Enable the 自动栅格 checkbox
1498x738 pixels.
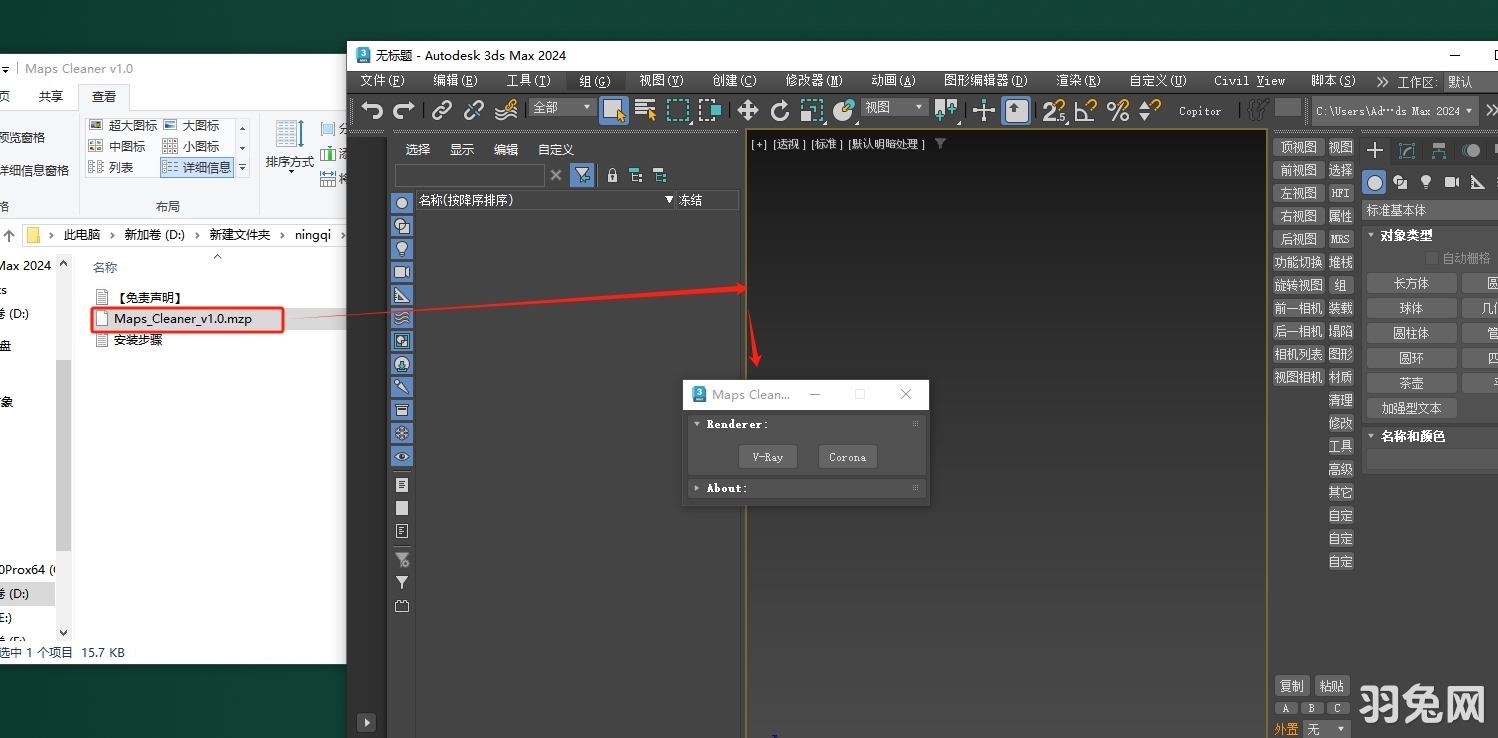[1430, 257]
